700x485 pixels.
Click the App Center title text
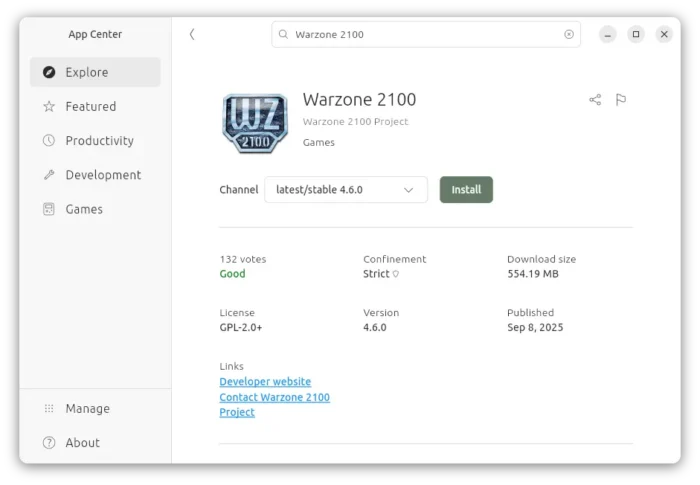pyautogui.click(x=95, y=34)
